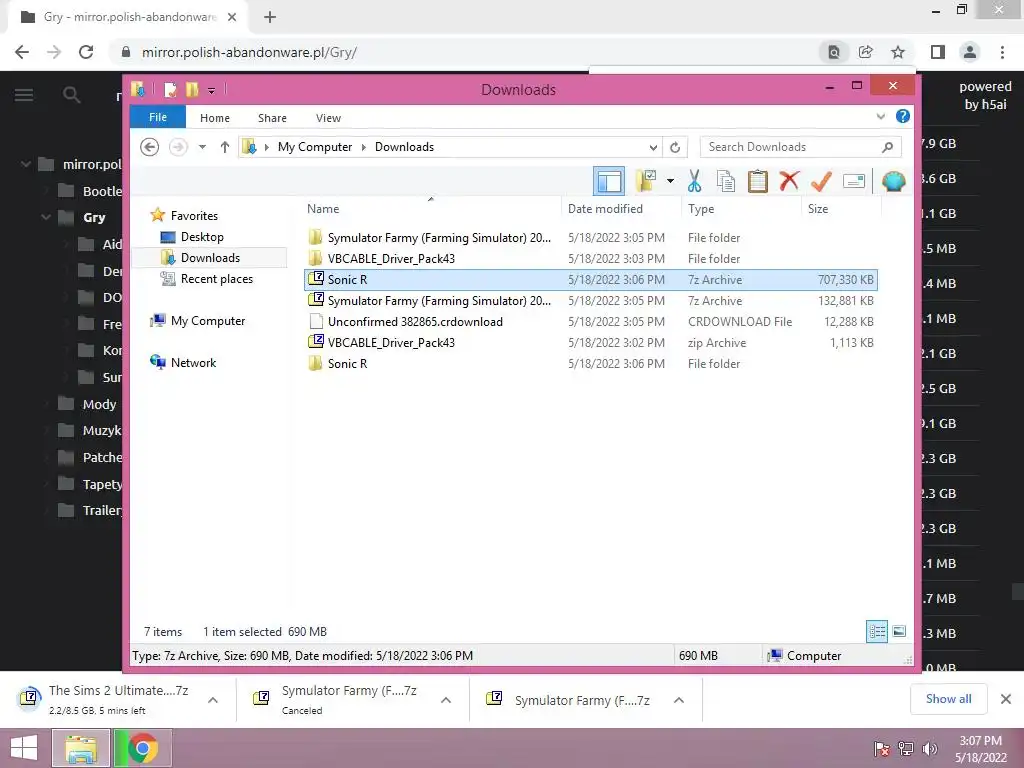1024x768 pixels.
Task: Open Quick Access Toolbar customize dropdown
Action: 212,90
